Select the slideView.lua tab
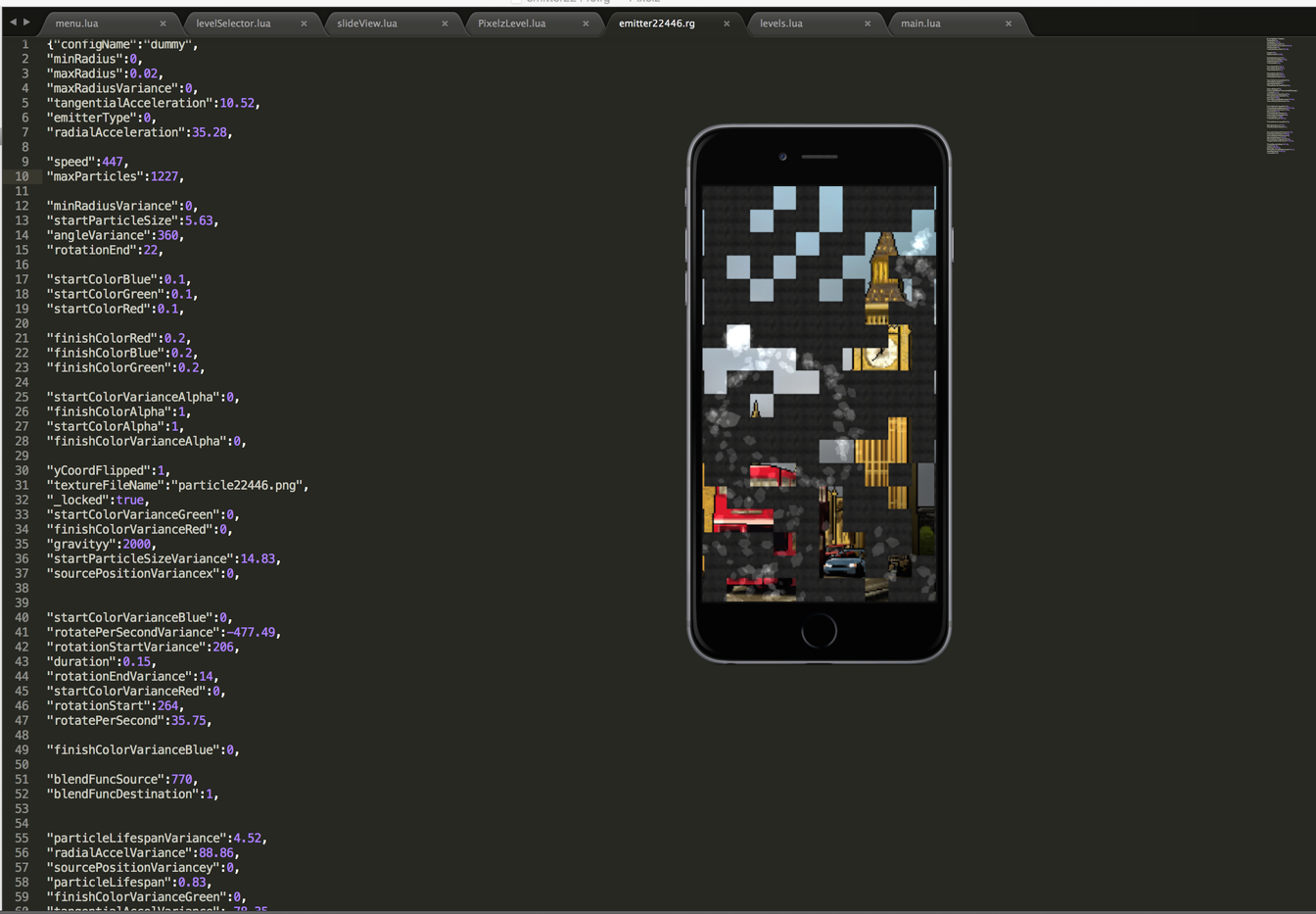This screenshot has height=914, width=1316. tap(367, 24)
